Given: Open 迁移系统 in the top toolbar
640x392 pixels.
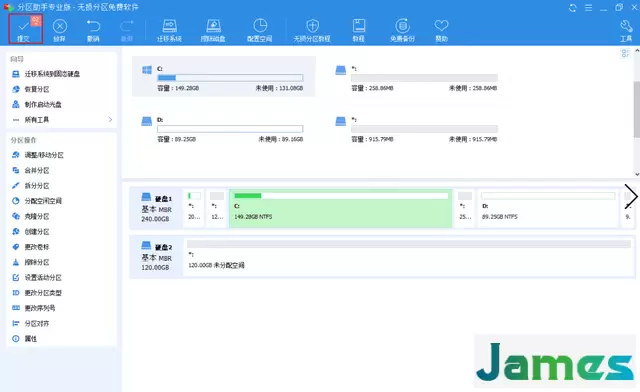Looking at the screenshot, I should click(169, 30).
